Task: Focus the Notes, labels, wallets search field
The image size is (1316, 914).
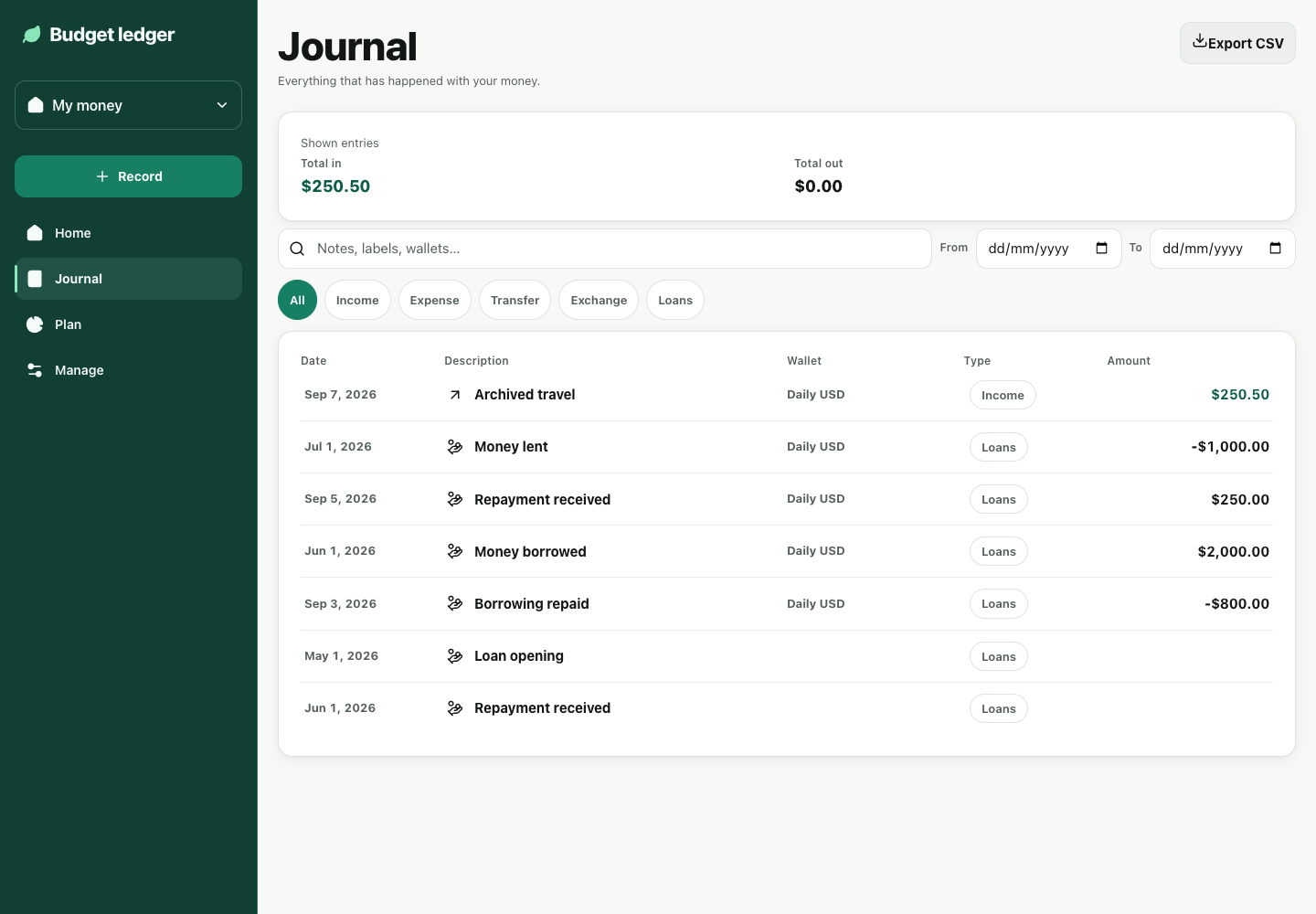Action: (604, 249)
